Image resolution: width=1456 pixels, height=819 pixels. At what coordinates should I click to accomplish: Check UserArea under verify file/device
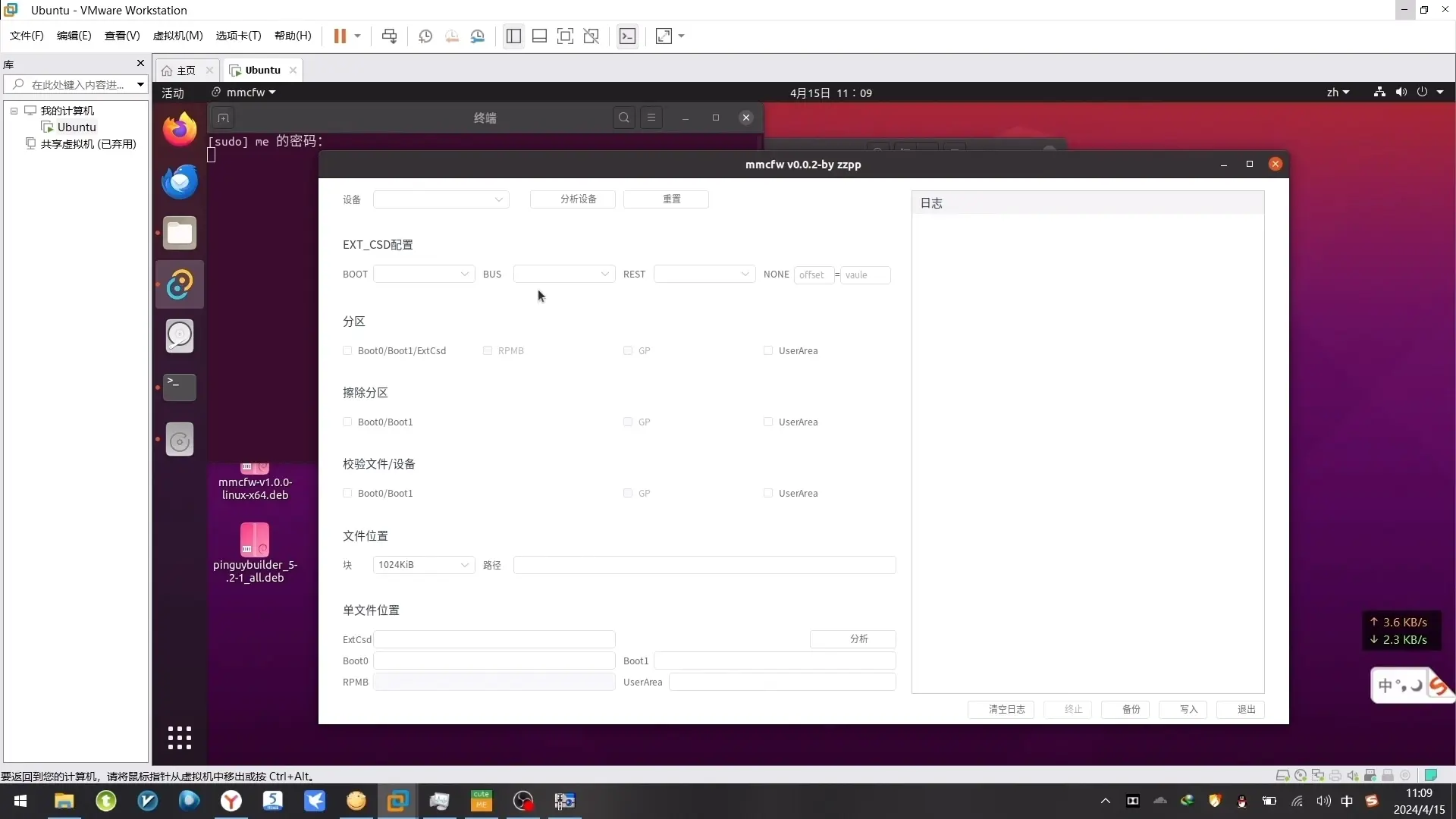point(768,493)
